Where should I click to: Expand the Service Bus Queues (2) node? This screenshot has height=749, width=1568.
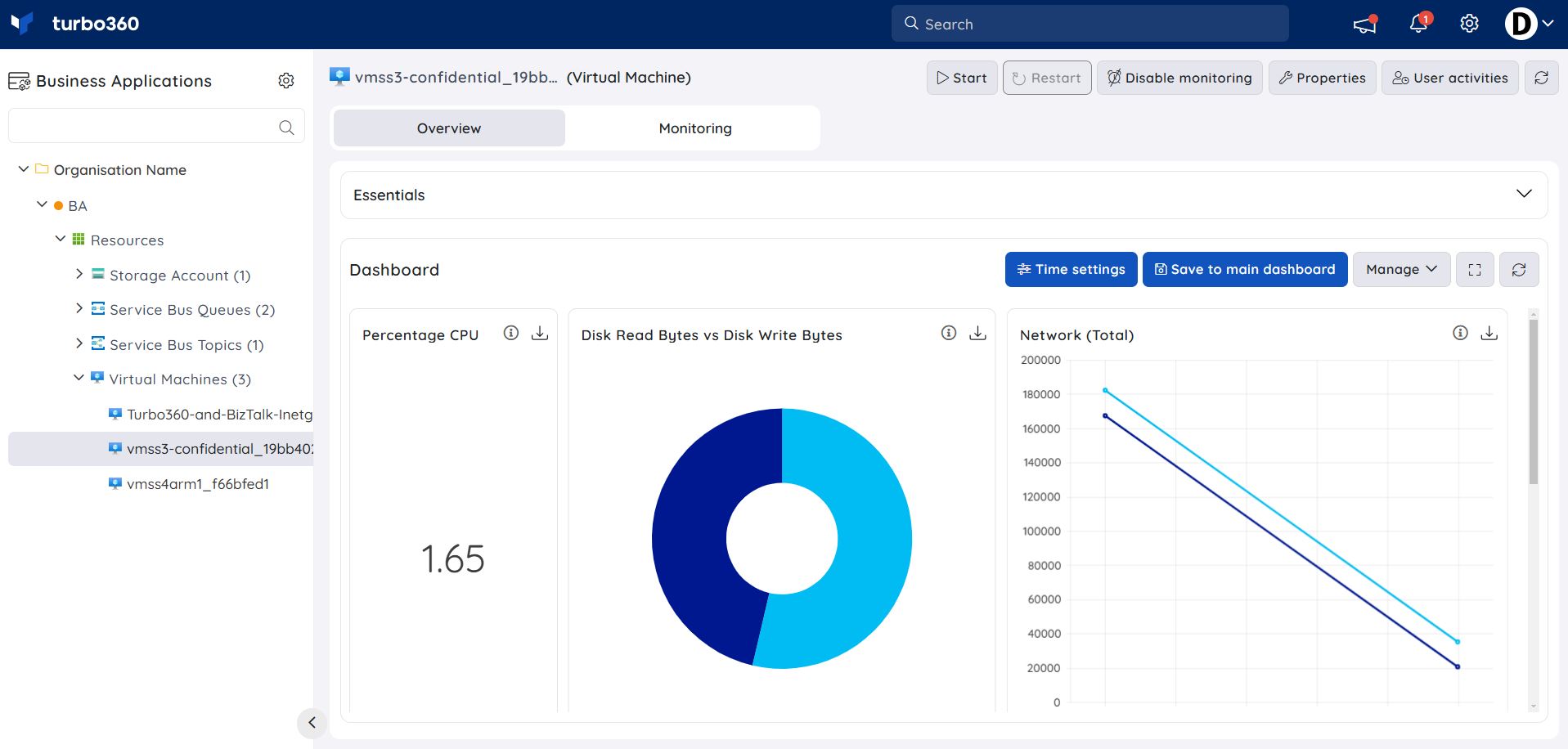[x=79, y=308]
